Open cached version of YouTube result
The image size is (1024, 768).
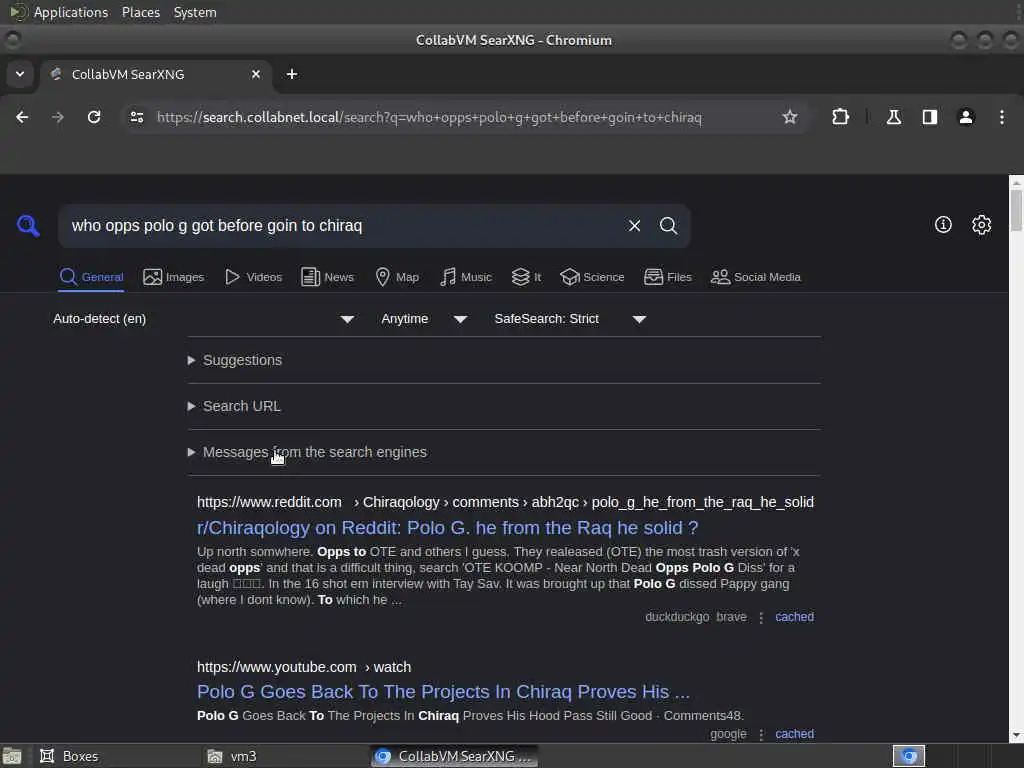[794, 734]
